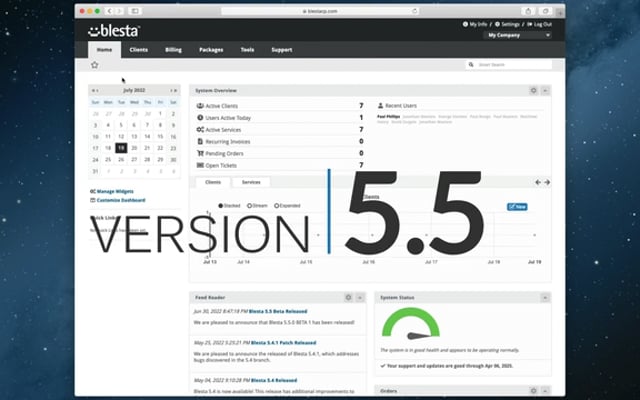Click the blue New button
Viewport: 640px width, 400px height.
click(x=517, y=207)
